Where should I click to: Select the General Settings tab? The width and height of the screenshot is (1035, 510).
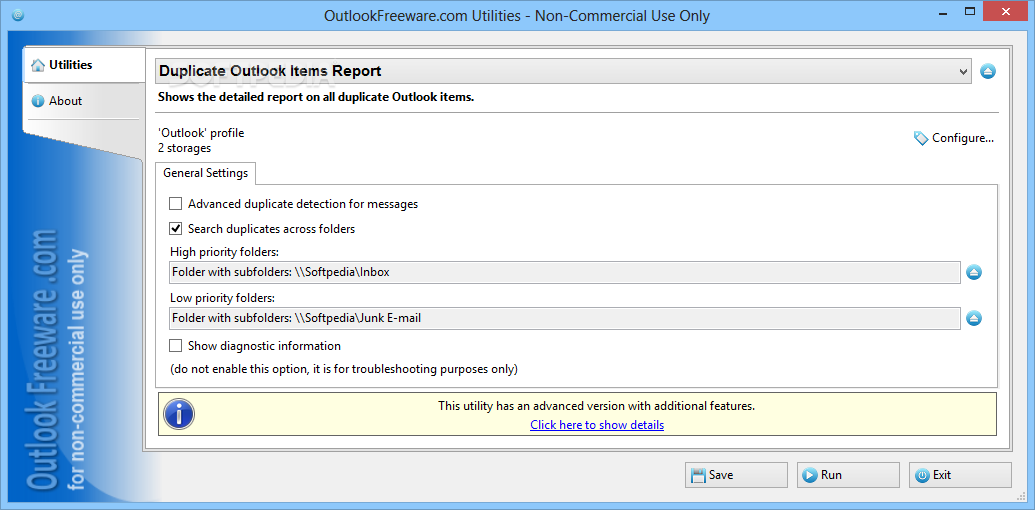206,173
